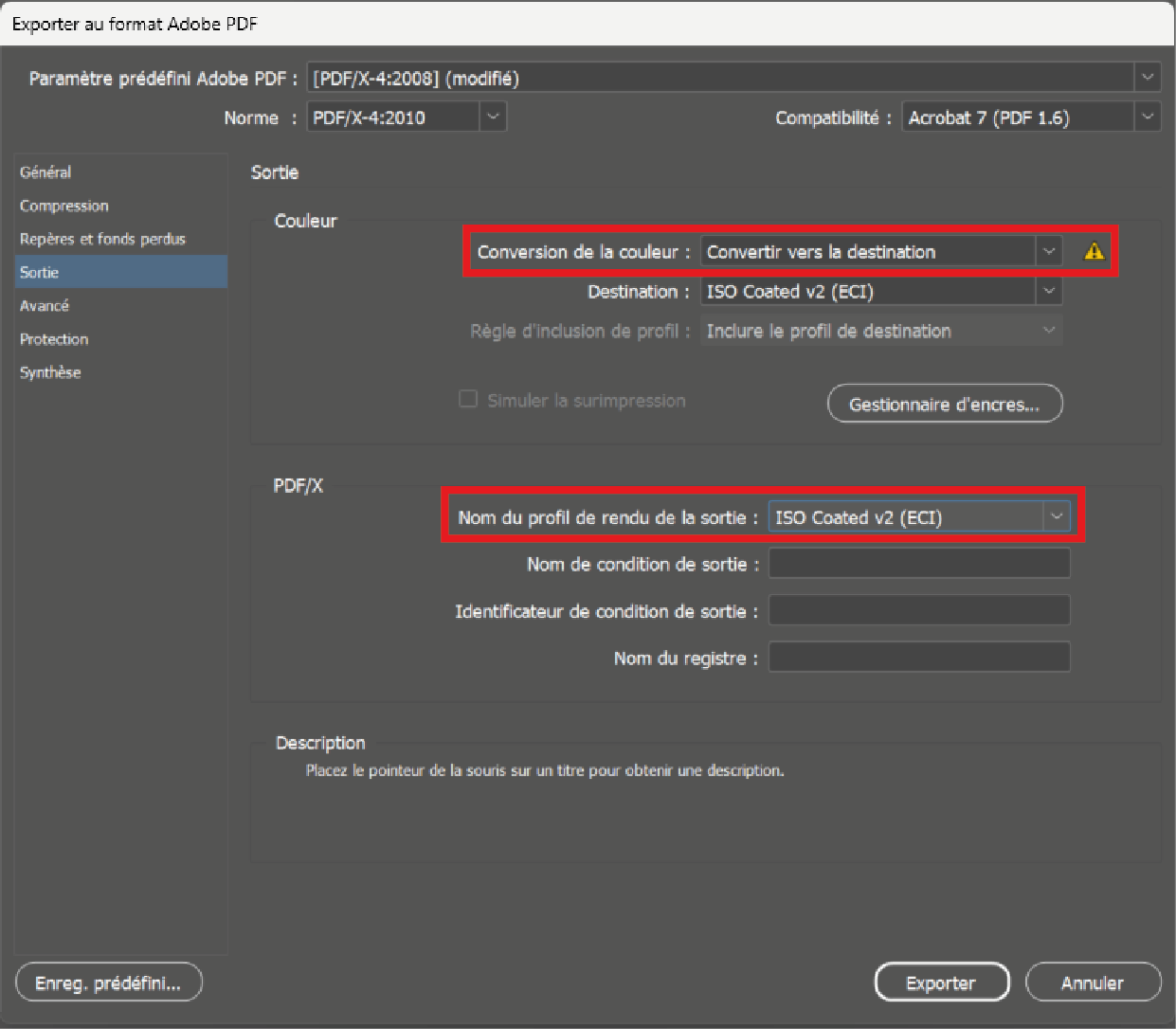Open the Protection section
1176x1029 pixels.
coord(54,339)
